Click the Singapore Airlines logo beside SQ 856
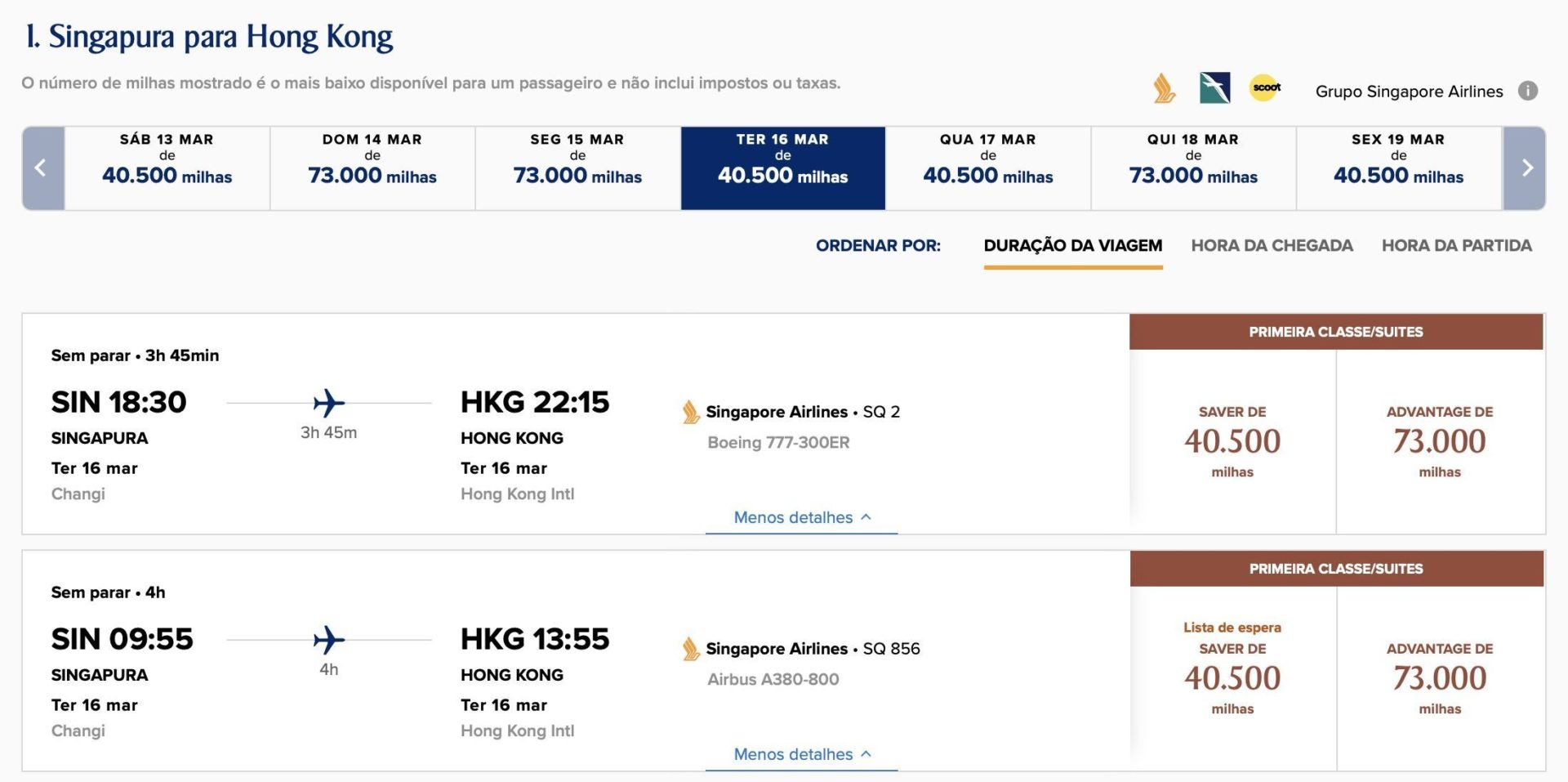Image resolution: width=1568 pixels, height=782 pixels. (x=691, y=649)
